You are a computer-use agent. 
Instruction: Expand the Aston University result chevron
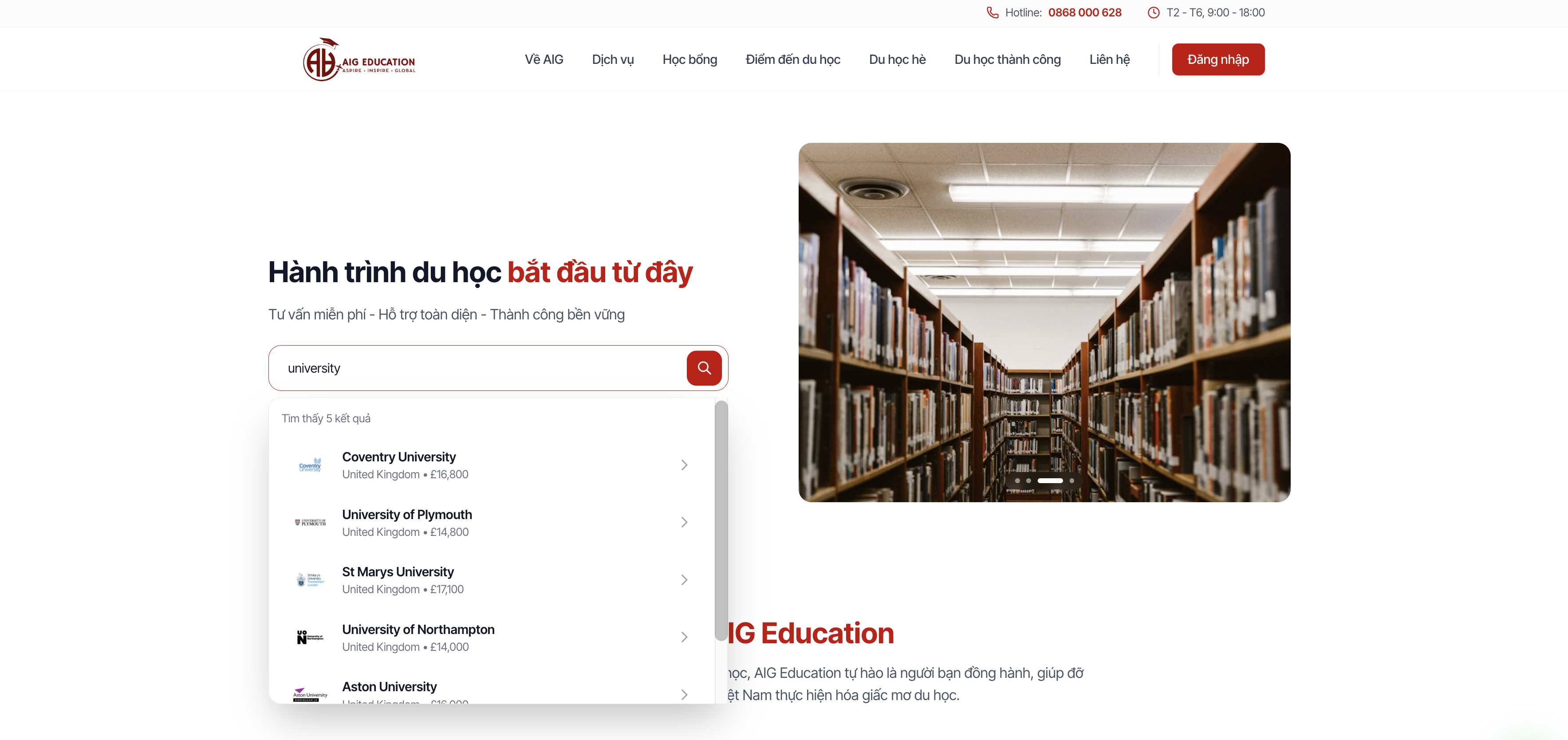pyautogui.click(x=684, y=694)
